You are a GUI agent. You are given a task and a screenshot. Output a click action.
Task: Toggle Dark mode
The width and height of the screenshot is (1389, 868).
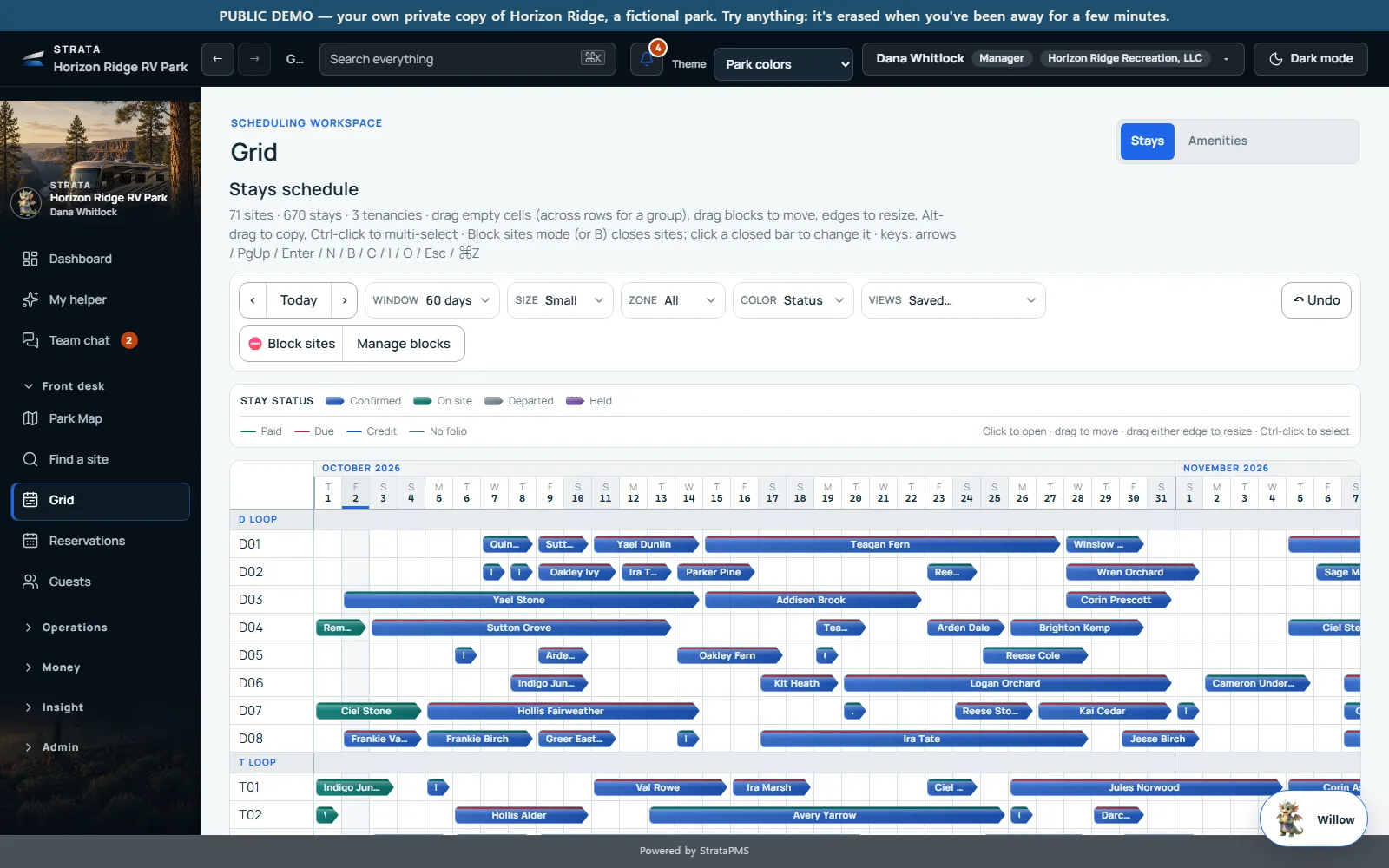click(1311, 59)
